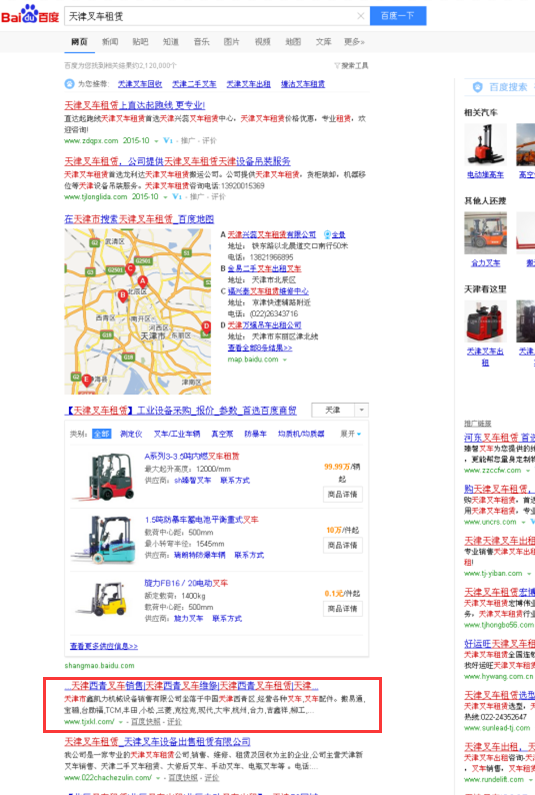Select the 防爆车 category filter
535x795 pixels.
(x=255, y=434)
